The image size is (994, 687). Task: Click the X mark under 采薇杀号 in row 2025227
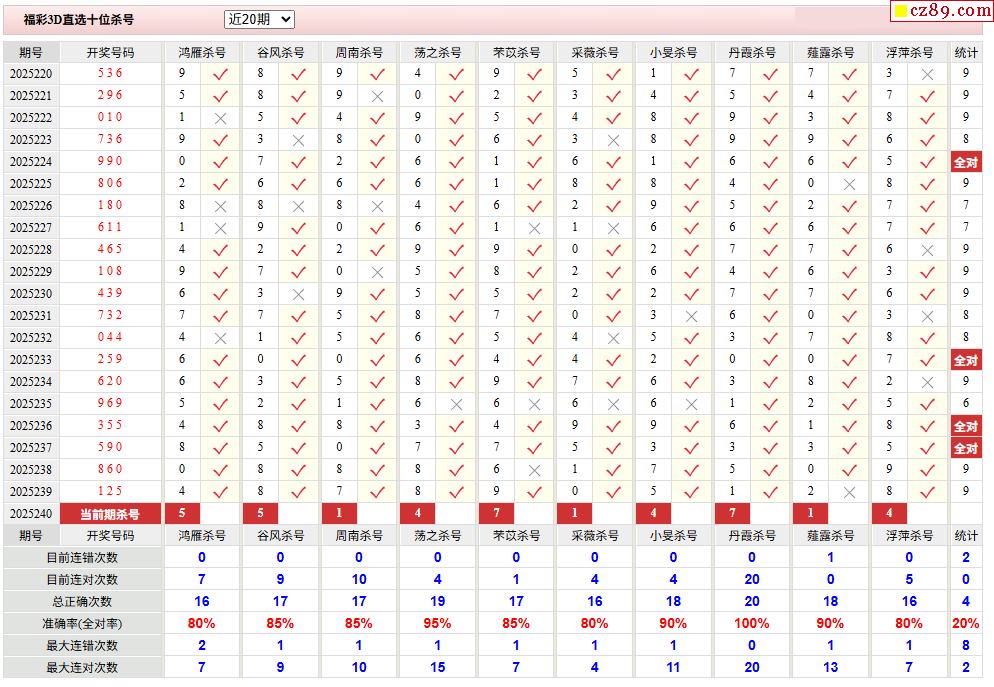click(613, 229)
